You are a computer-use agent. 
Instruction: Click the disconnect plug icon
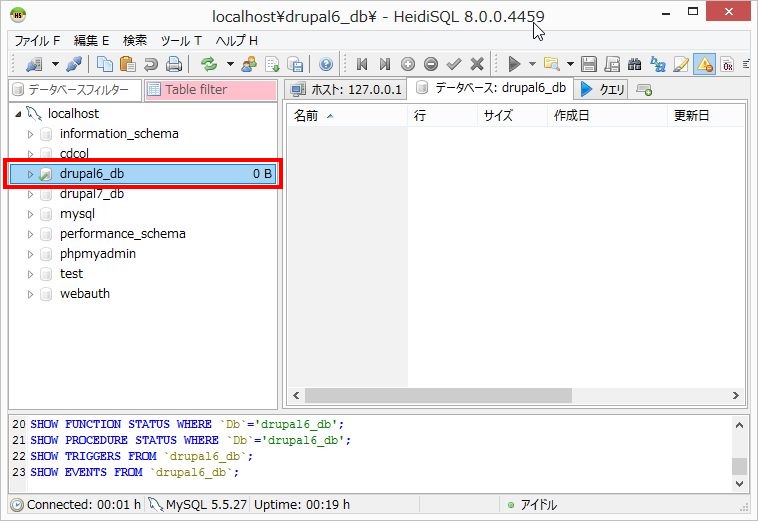pyautogui.click(x=74, y=64)
